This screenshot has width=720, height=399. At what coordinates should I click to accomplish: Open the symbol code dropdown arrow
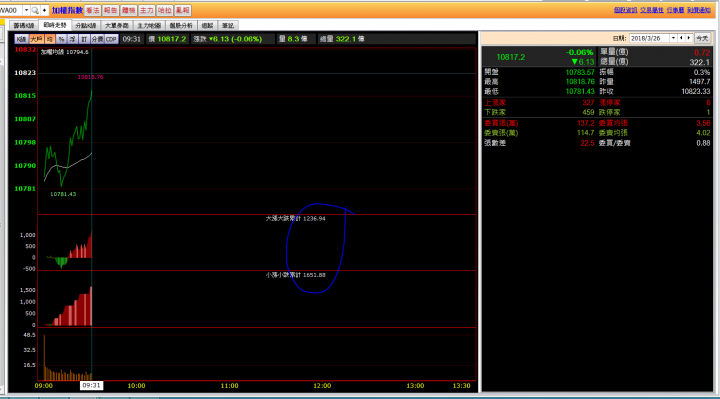tap(26, 10)
